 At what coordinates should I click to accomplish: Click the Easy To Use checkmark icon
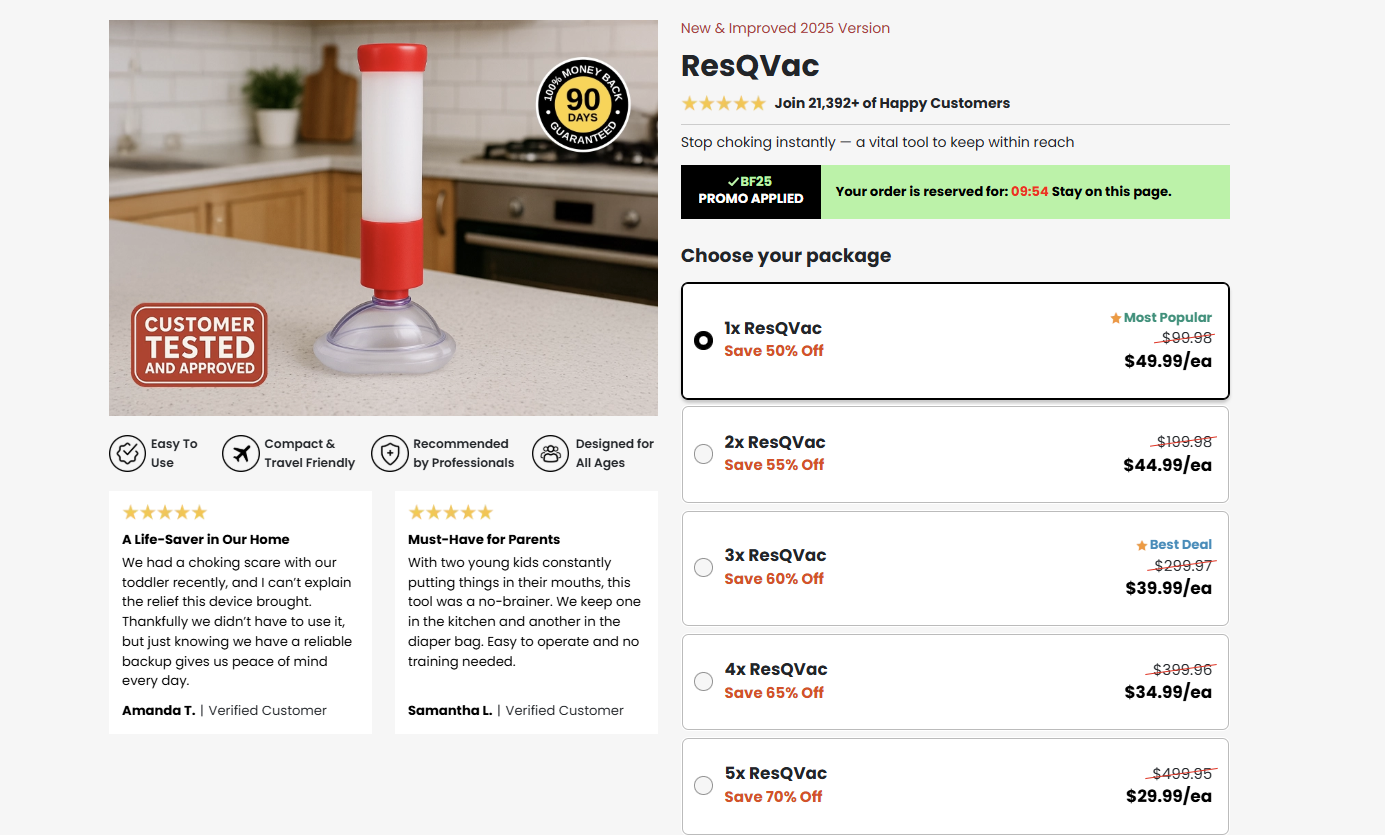[x=128, y=453]
